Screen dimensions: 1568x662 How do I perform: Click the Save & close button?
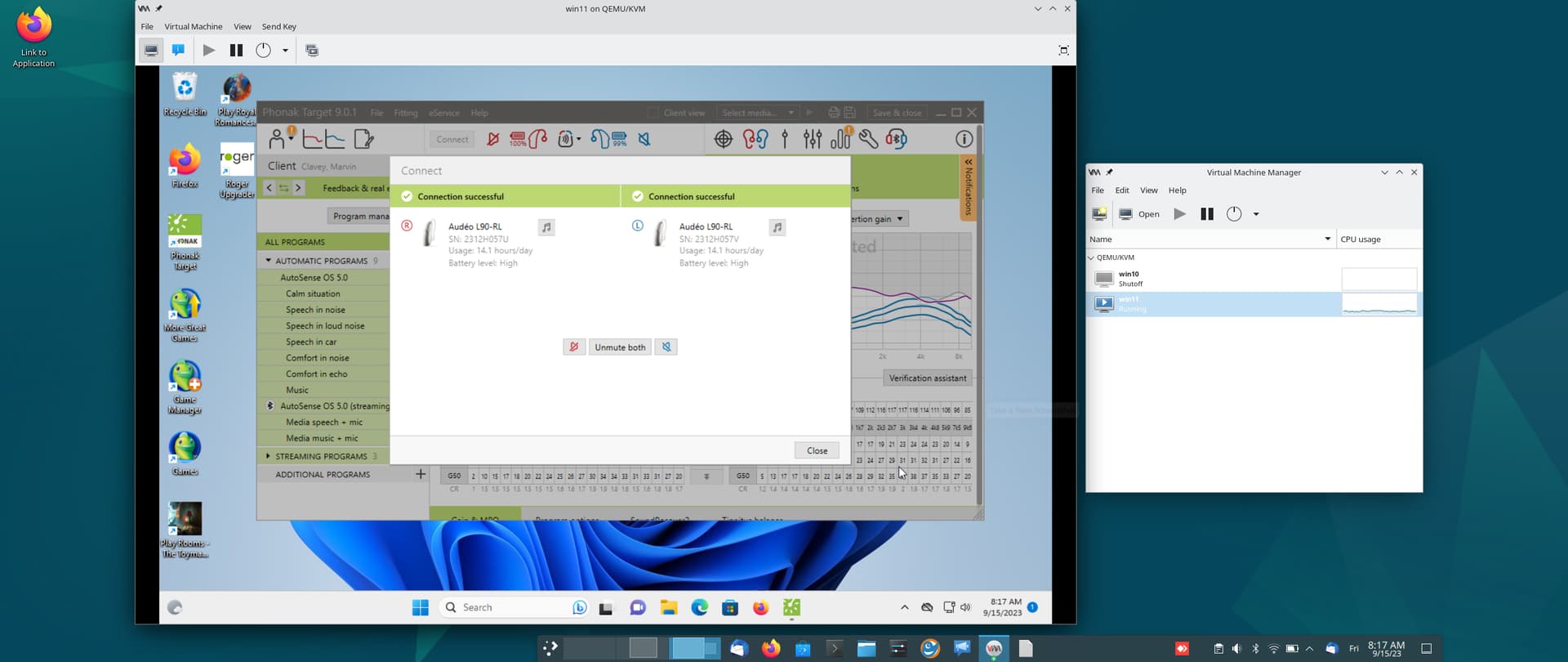[898, 113]
